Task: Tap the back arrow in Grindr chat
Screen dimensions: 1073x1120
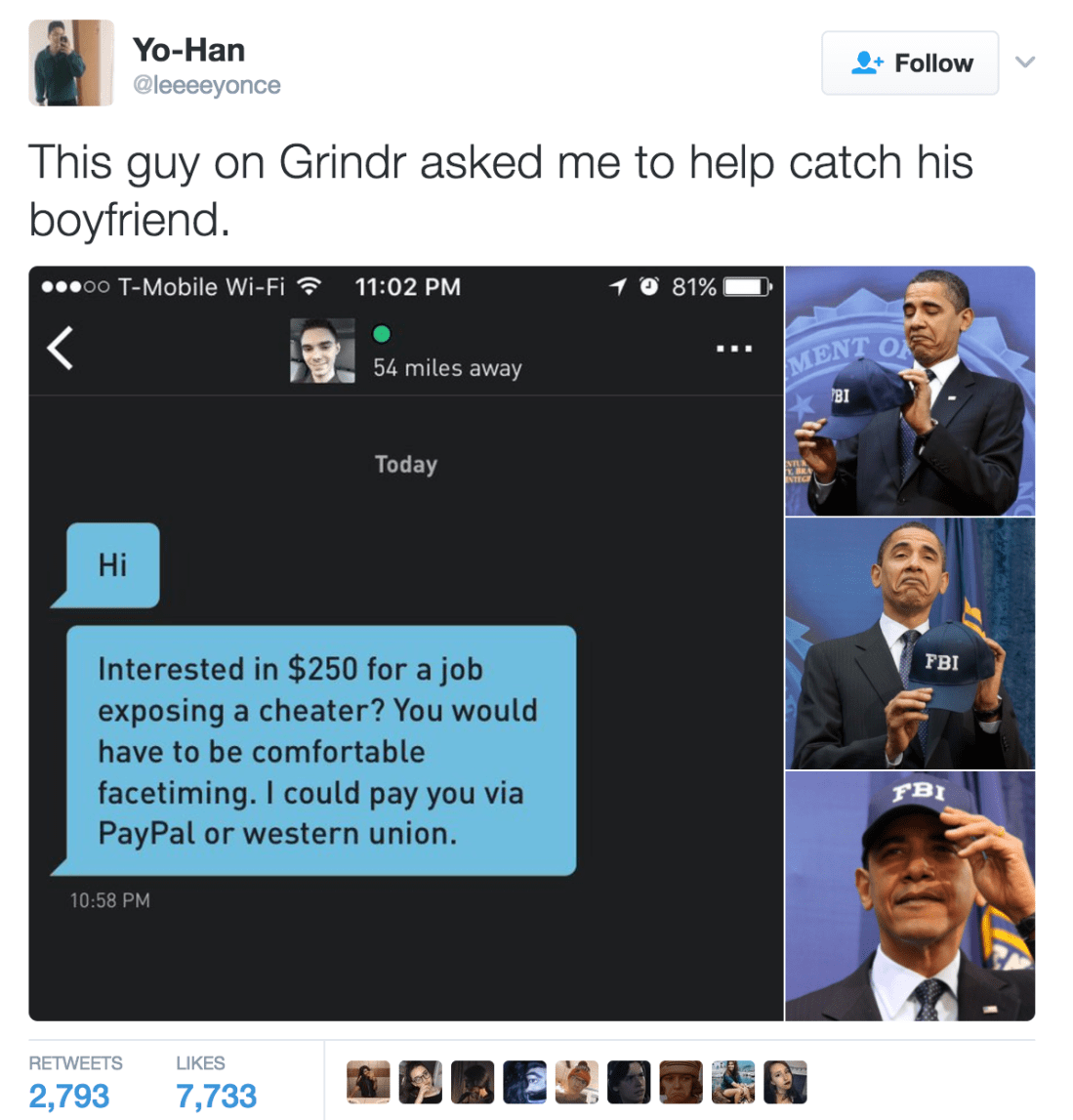Action: [60, 348]
